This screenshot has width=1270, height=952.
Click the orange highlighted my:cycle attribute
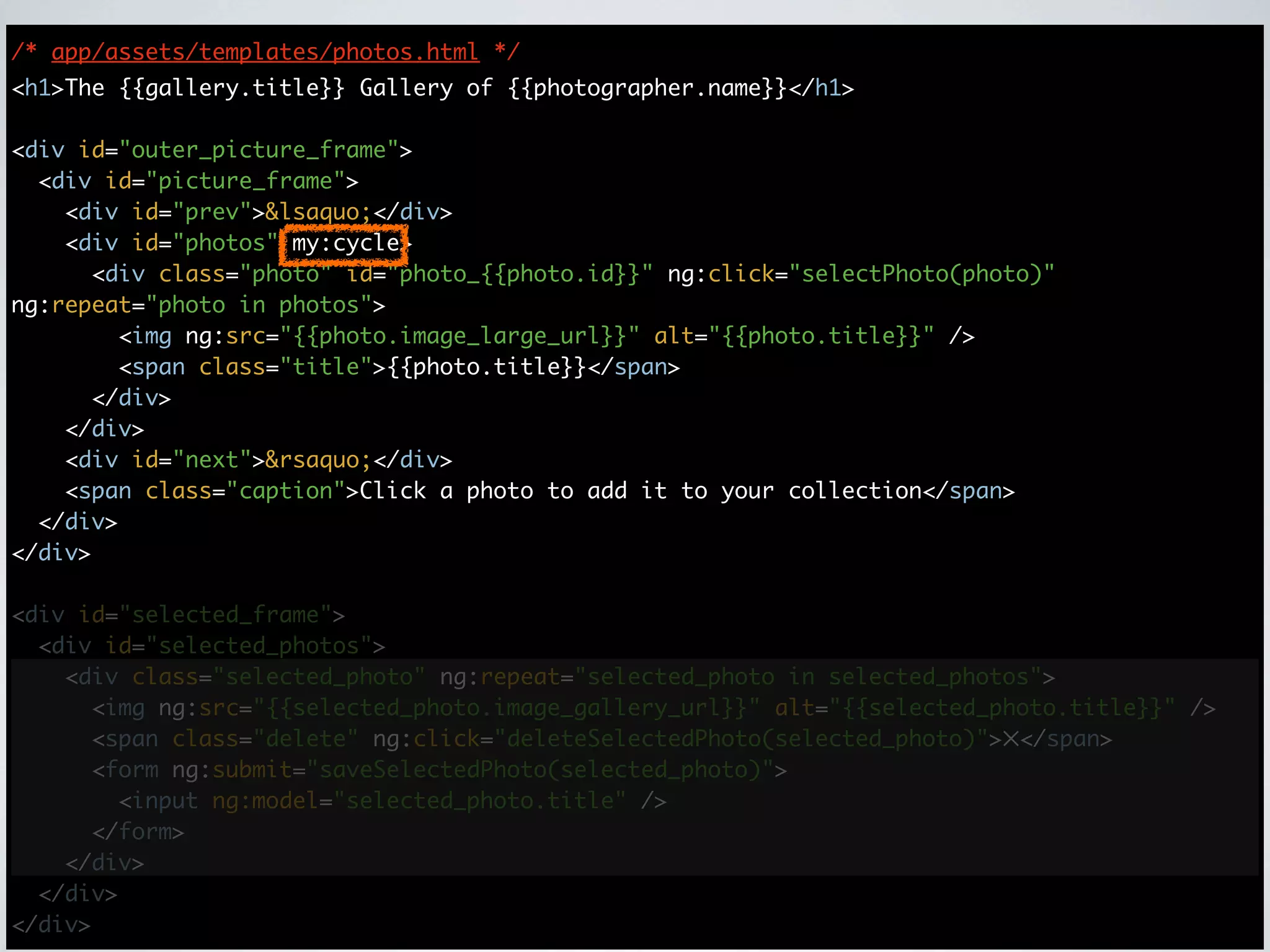(345, 243)
